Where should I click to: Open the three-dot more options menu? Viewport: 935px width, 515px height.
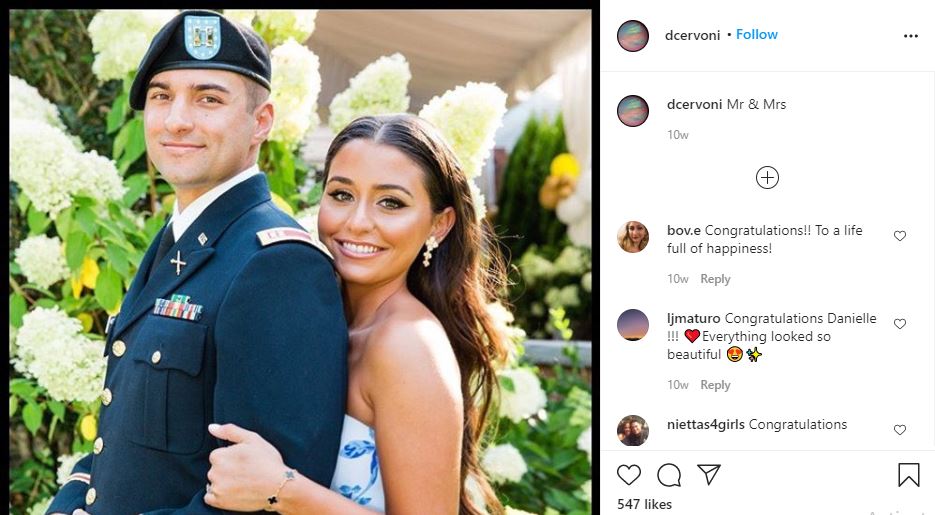[x=911, y=36]
